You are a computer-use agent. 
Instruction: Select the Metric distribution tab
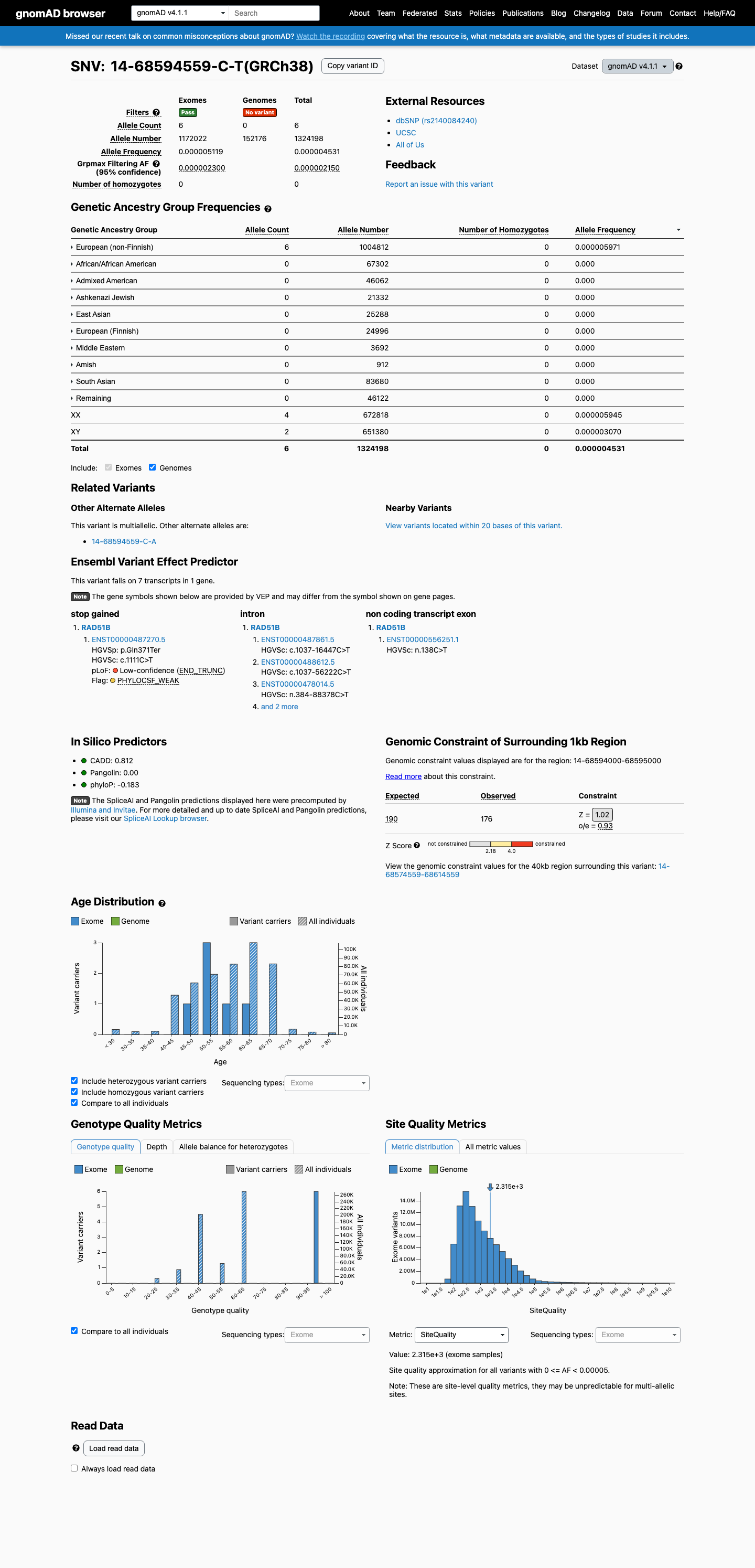pyautogui.click(x=422, y=1147)
